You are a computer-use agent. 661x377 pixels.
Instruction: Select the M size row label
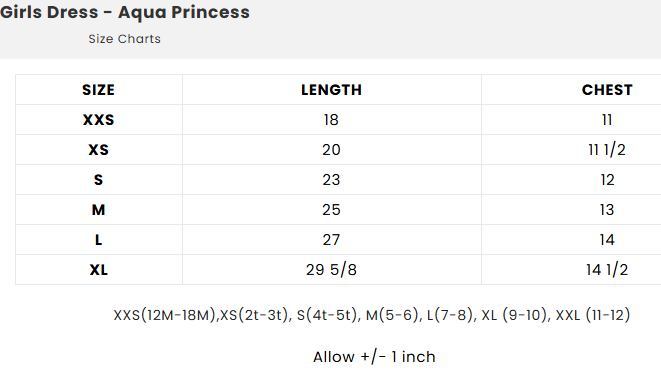pyautogui.click(x=98, y=210)
